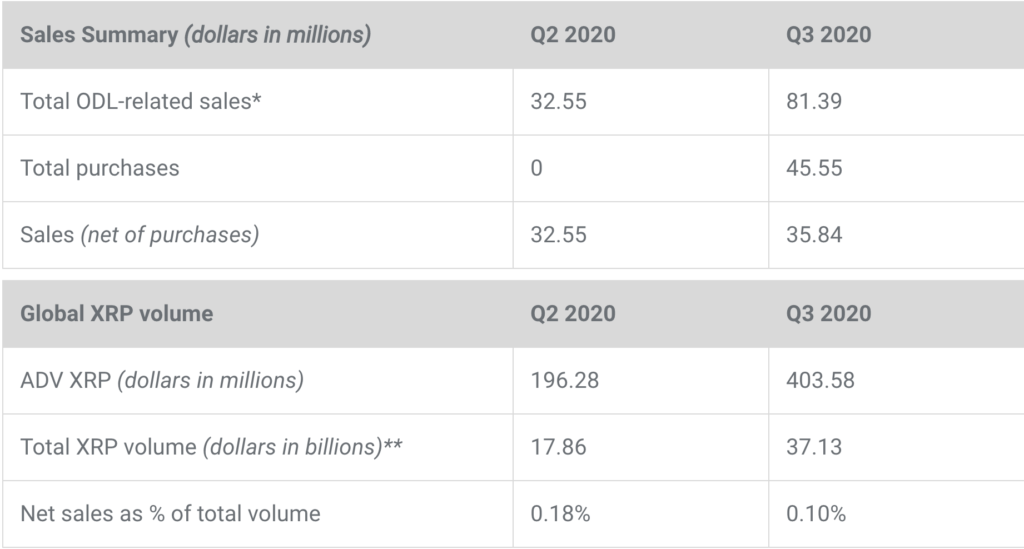Click the ADV XRP row label
Image resolution: width=1024 pixels, height=549 pixels.
[162, 380]
